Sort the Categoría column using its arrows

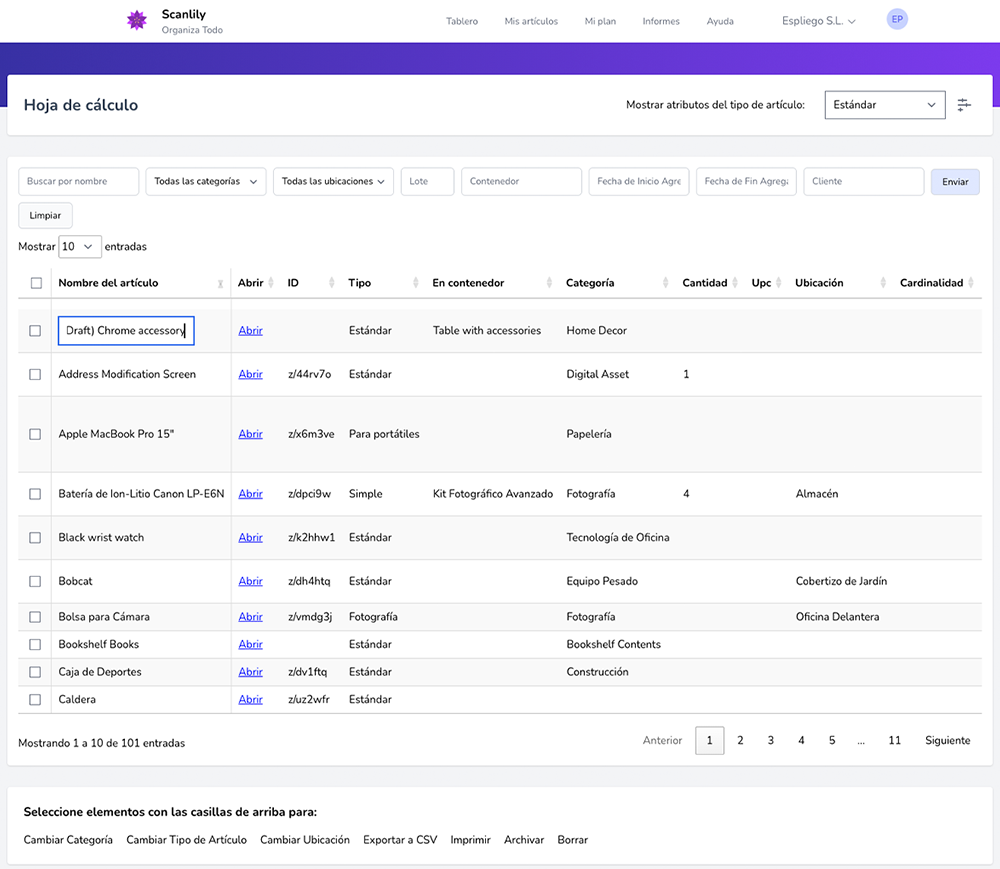[668, 282]
